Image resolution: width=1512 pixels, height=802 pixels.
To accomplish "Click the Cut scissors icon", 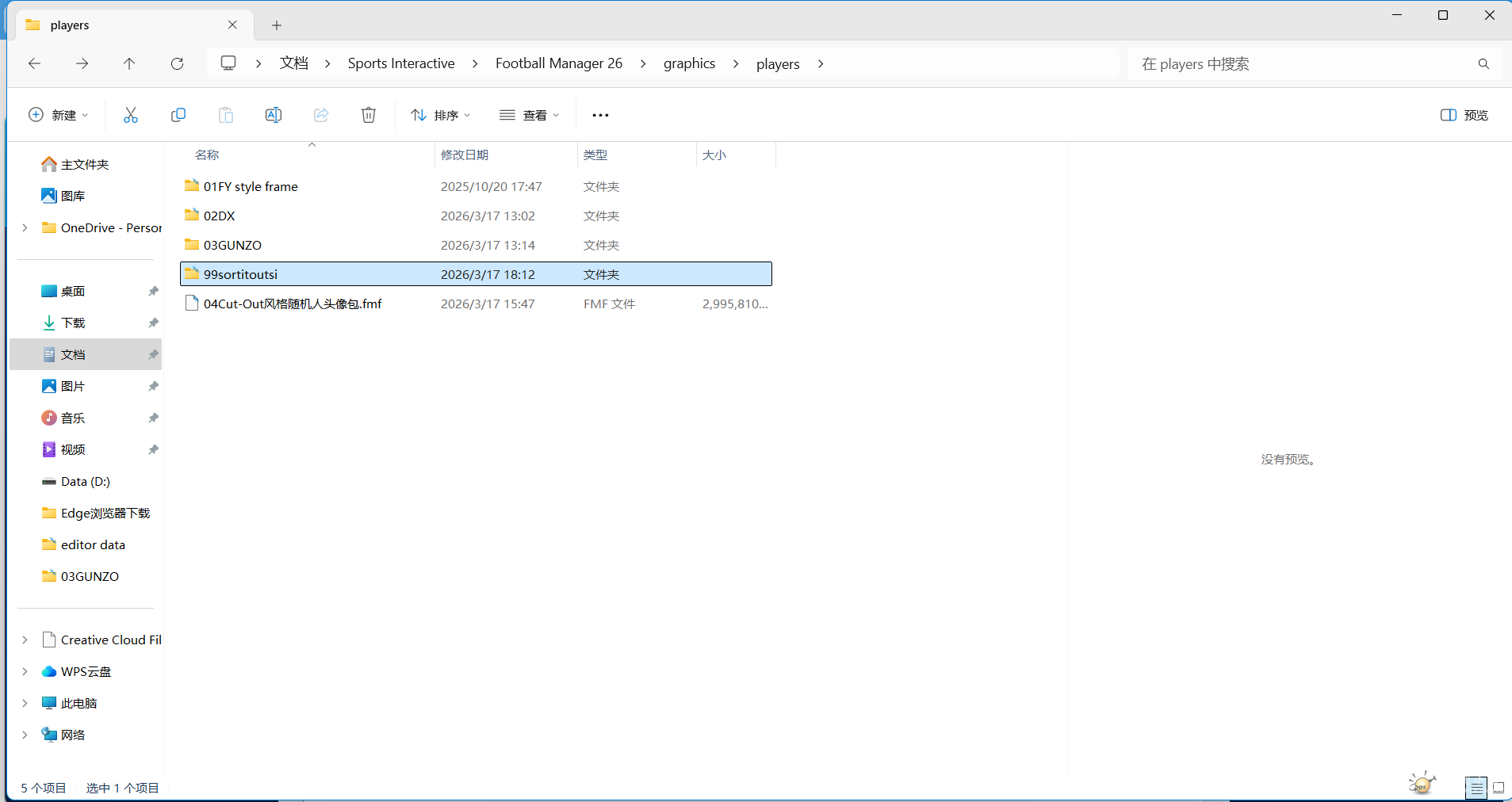I will click(131, 115).
